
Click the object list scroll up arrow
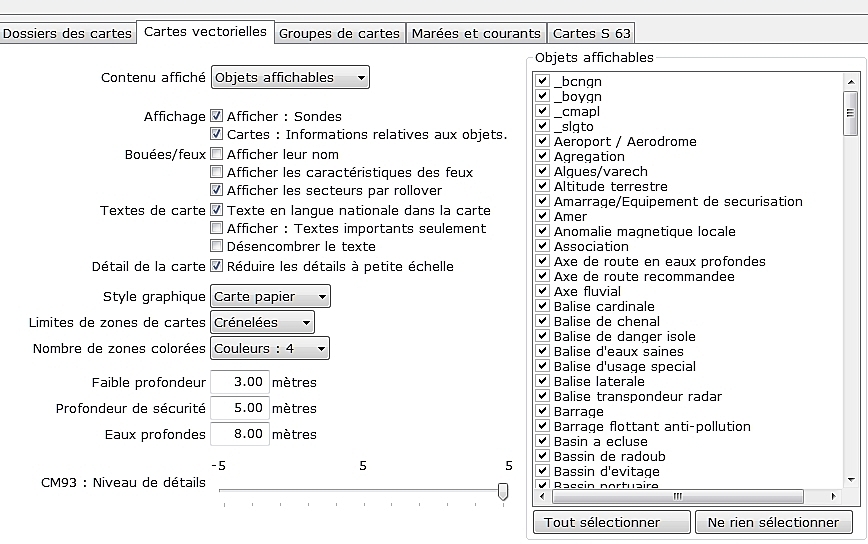[x=851, y=82]
